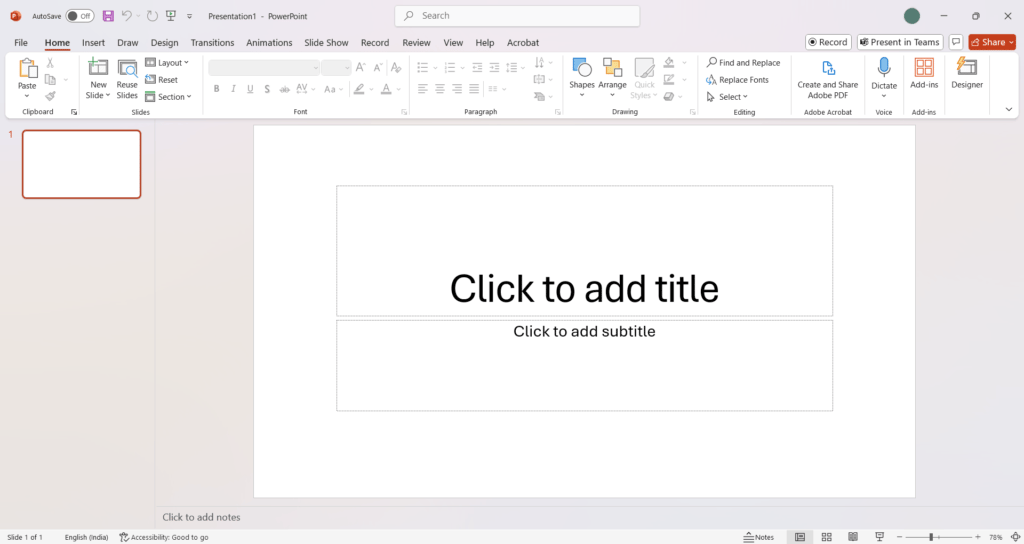Switch to Slide Sorter view in status bar
This screenshot has height=544, width=1024.
(x=826, y=537)
